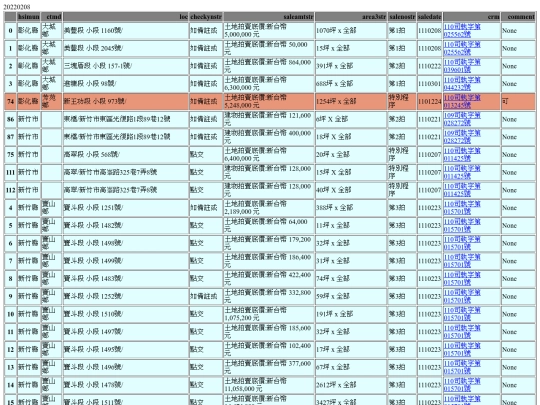
Task: Click the comment column header
Action: point(519,17)
